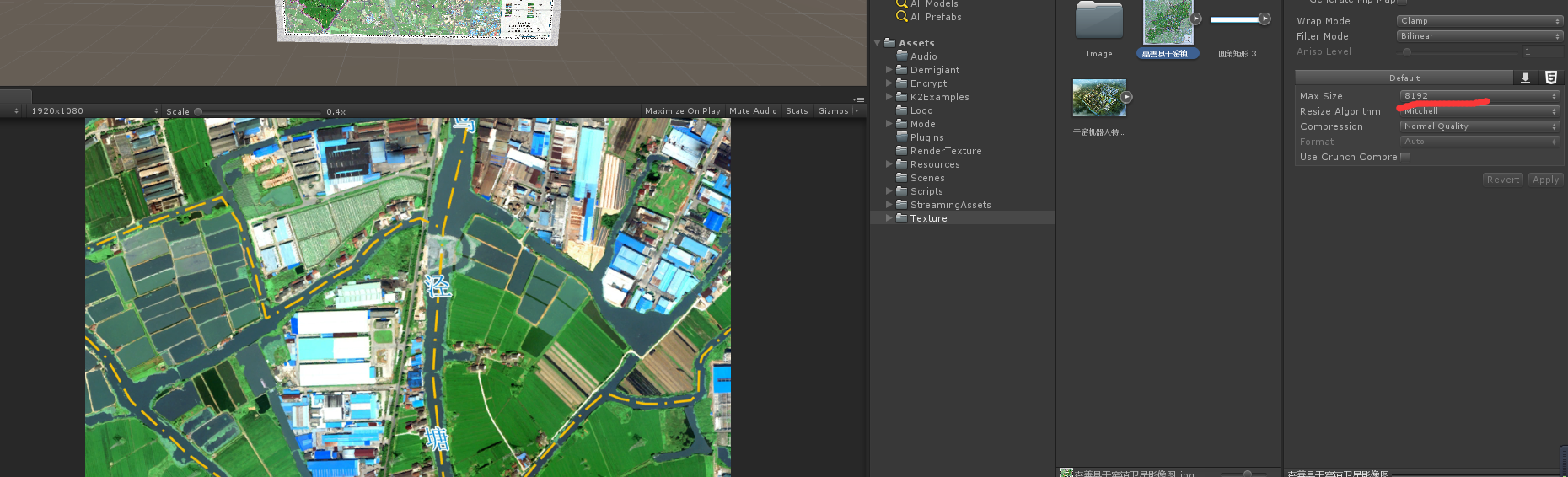
Task: Click the Aniso Level value field
Action: pyautogui.click(x=1542, y=51)
